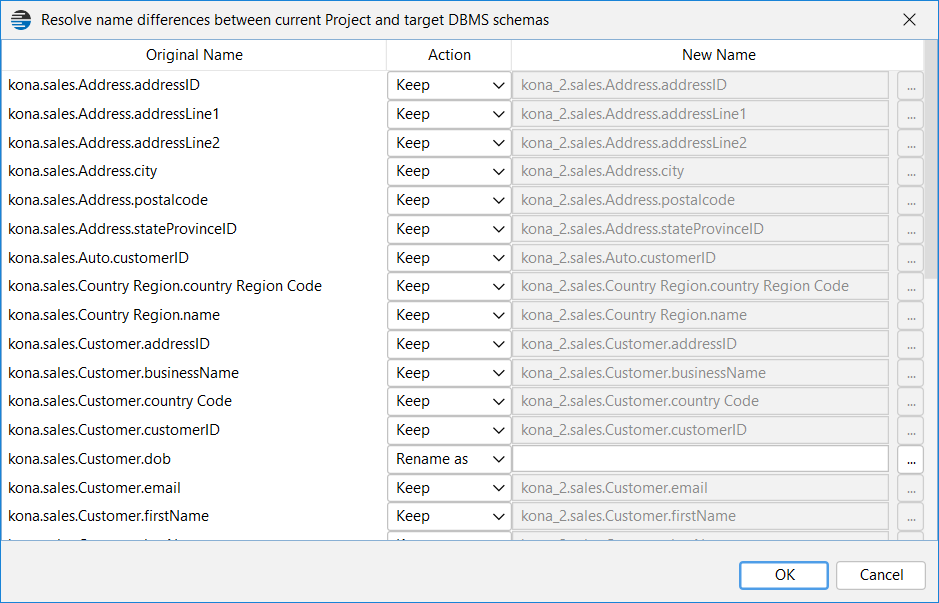Cancel the name resolution dialog
Viewport: 939px width, 603px height.
pyautogui.click(x=881, y=575)
